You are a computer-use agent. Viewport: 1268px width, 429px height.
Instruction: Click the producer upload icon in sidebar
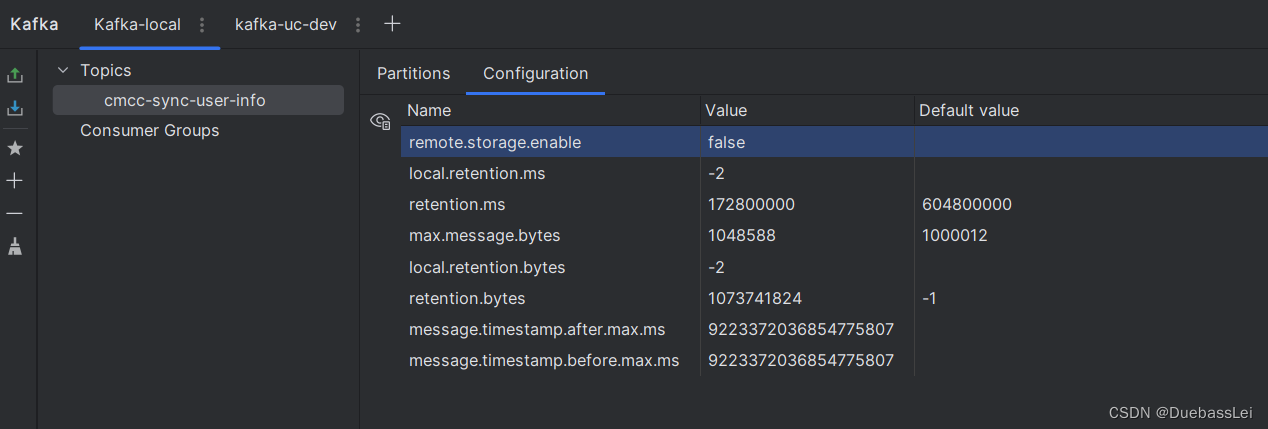tap(15, 75)
